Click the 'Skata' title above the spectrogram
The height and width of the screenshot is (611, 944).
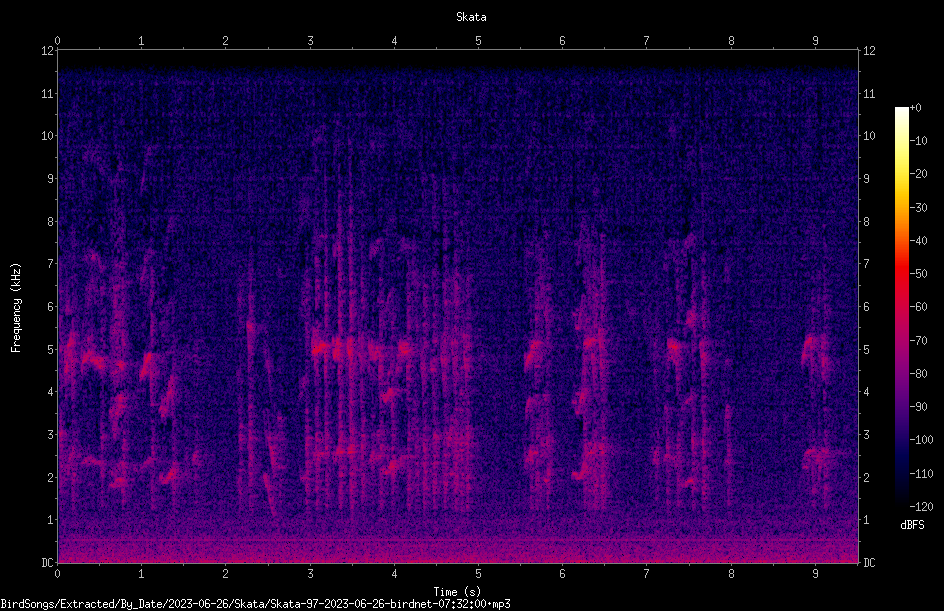pyautogui.click(x=471, y=17)
